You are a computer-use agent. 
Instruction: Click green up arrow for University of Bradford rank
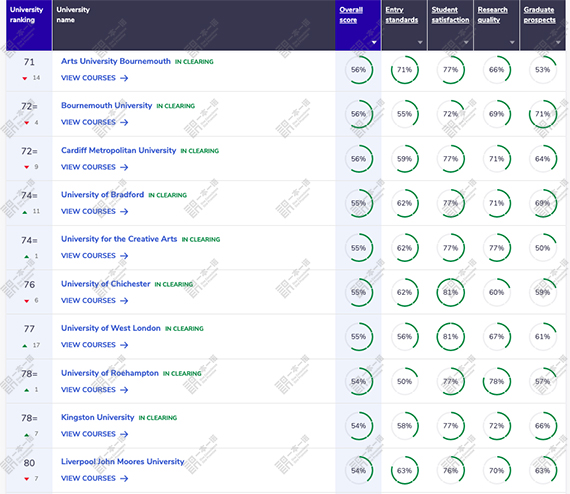[x=25, y=212]
